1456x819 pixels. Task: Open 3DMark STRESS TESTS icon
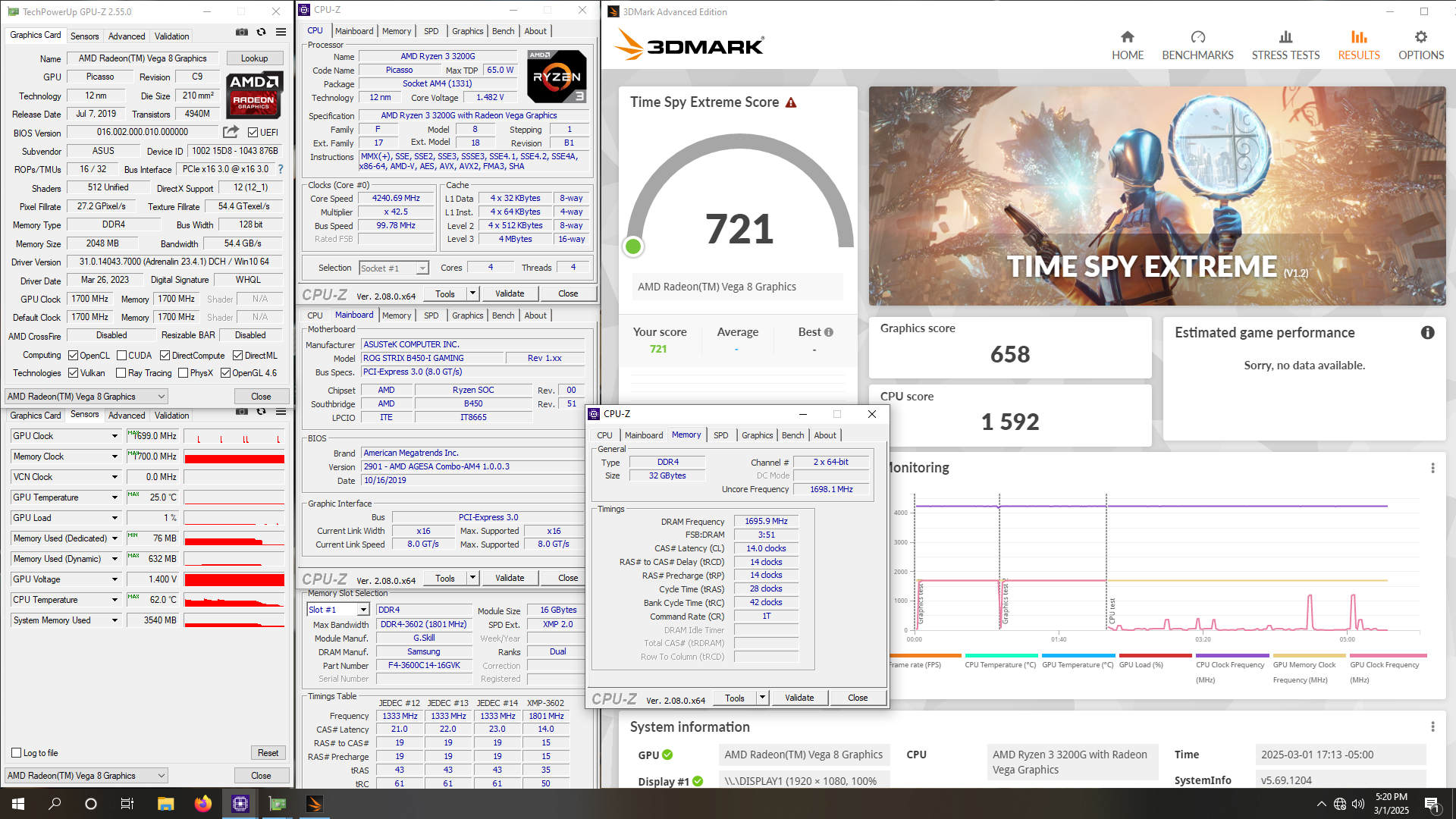pos(1285,37)
